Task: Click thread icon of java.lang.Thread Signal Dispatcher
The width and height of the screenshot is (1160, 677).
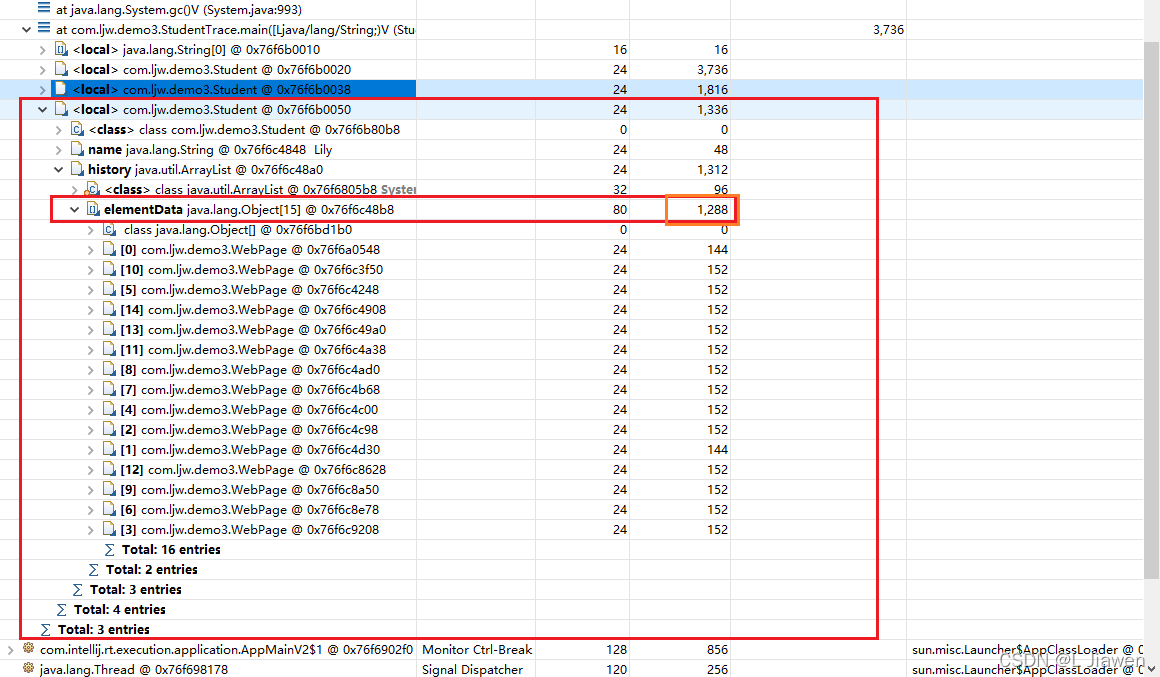Action: 28,669
